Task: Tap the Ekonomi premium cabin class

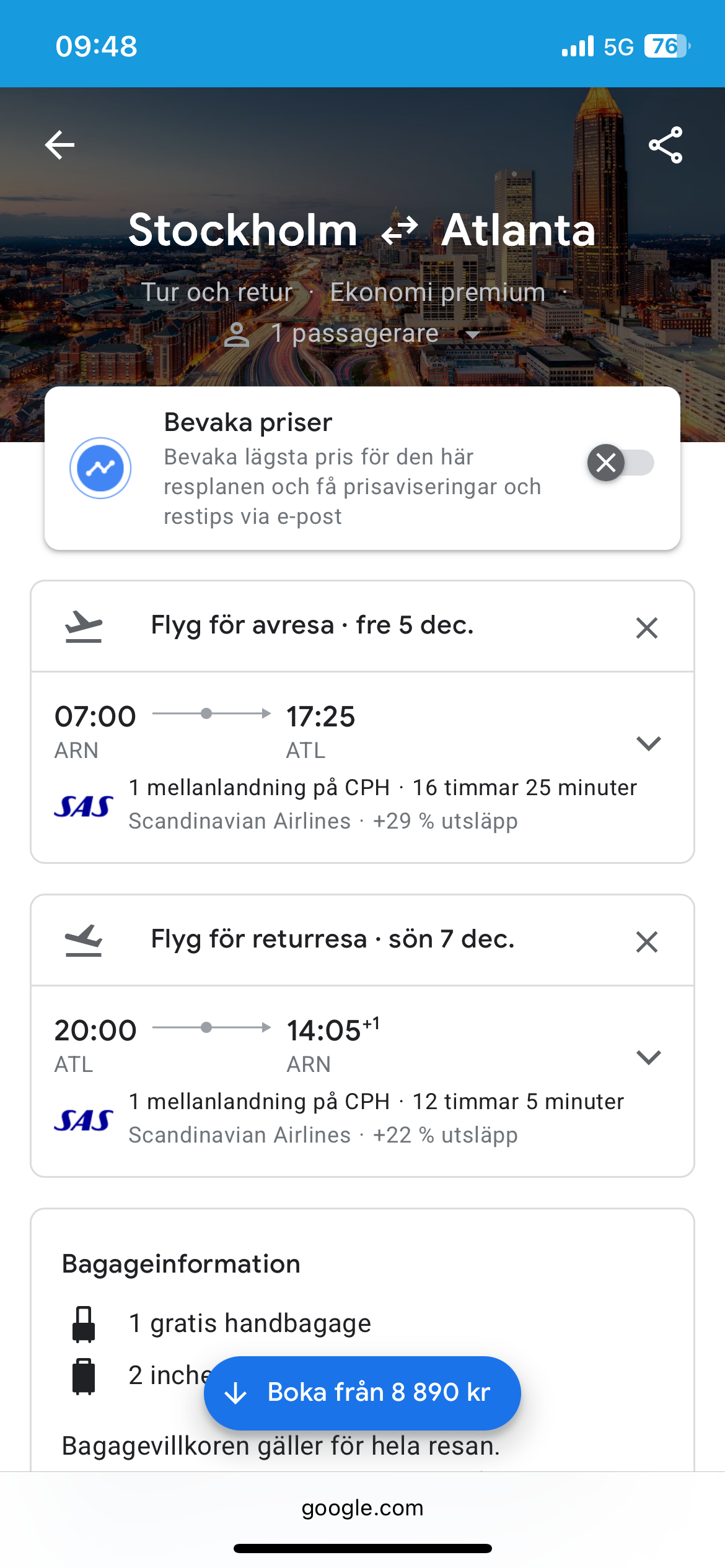Action: (x=437, y=292)
